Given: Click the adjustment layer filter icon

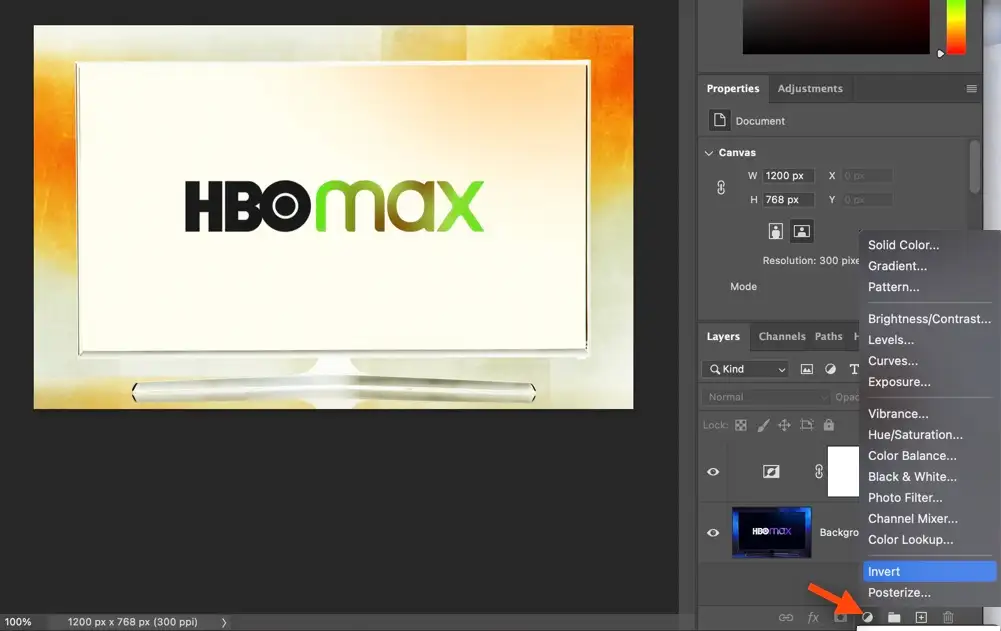Looking at the screenshot, I should coord(830,369).
